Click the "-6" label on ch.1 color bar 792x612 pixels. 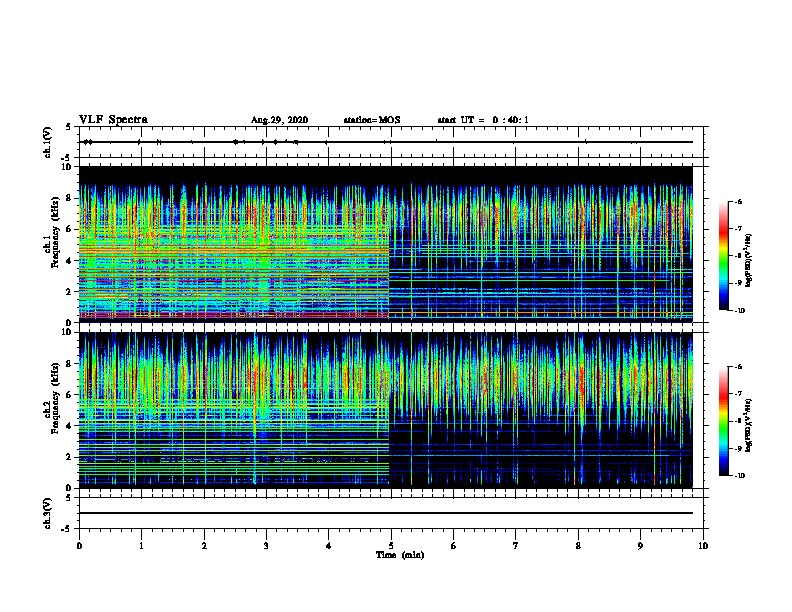737,202
